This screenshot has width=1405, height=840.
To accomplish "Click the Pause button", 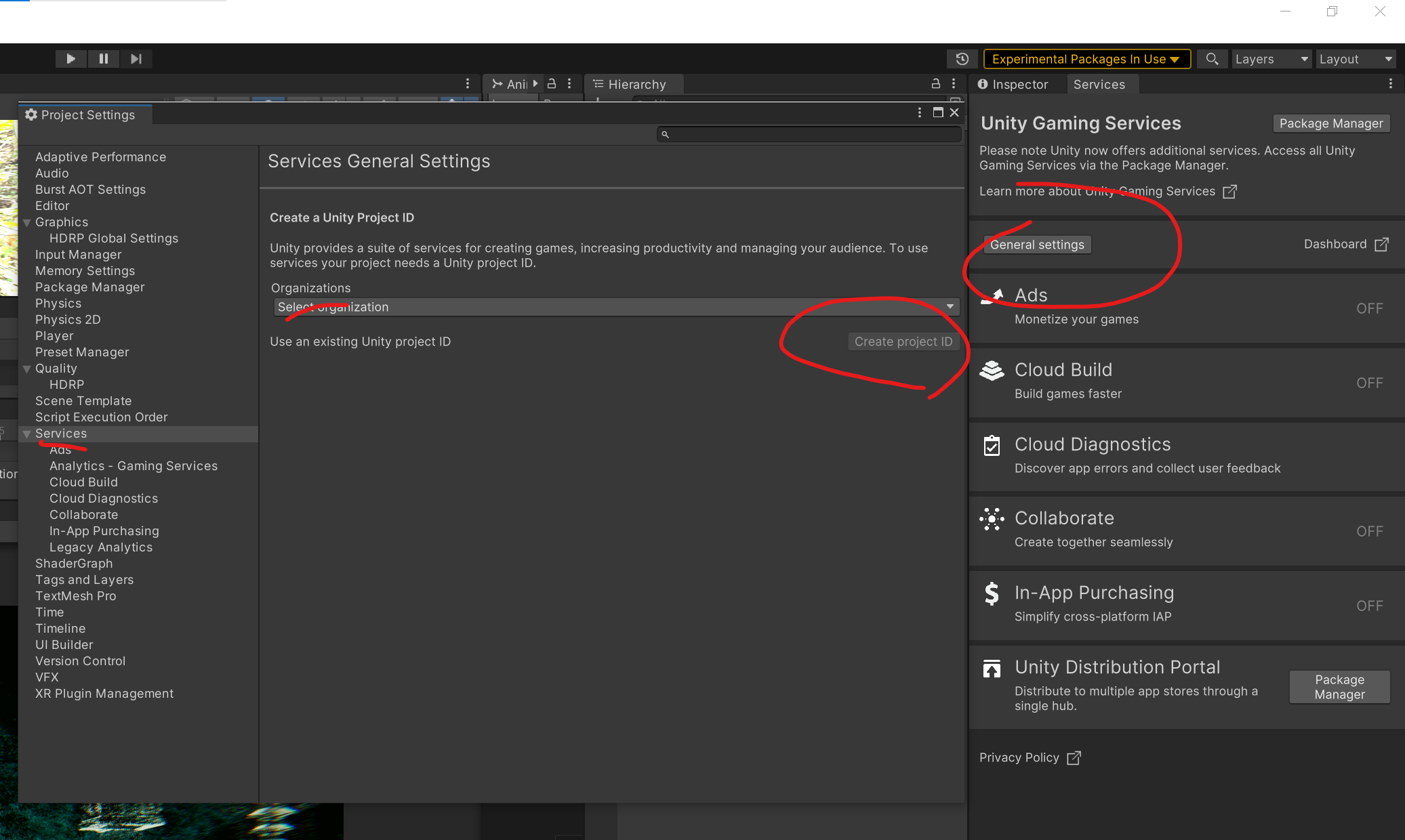I will (103, 59).
